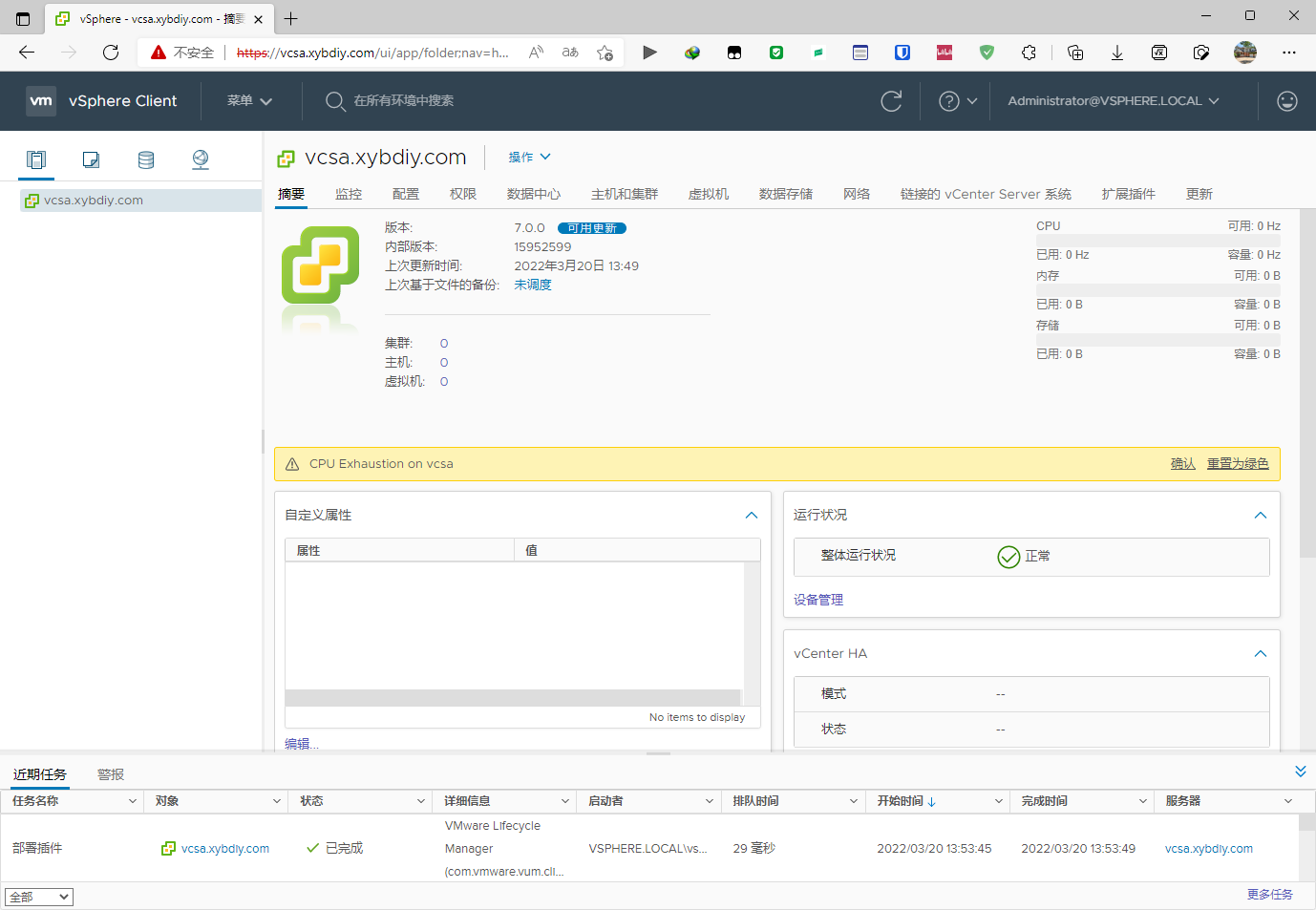Click the translate icon in address bar
Image resolution: width=1316 pixels, height=910 pixels.
[570, 53]
